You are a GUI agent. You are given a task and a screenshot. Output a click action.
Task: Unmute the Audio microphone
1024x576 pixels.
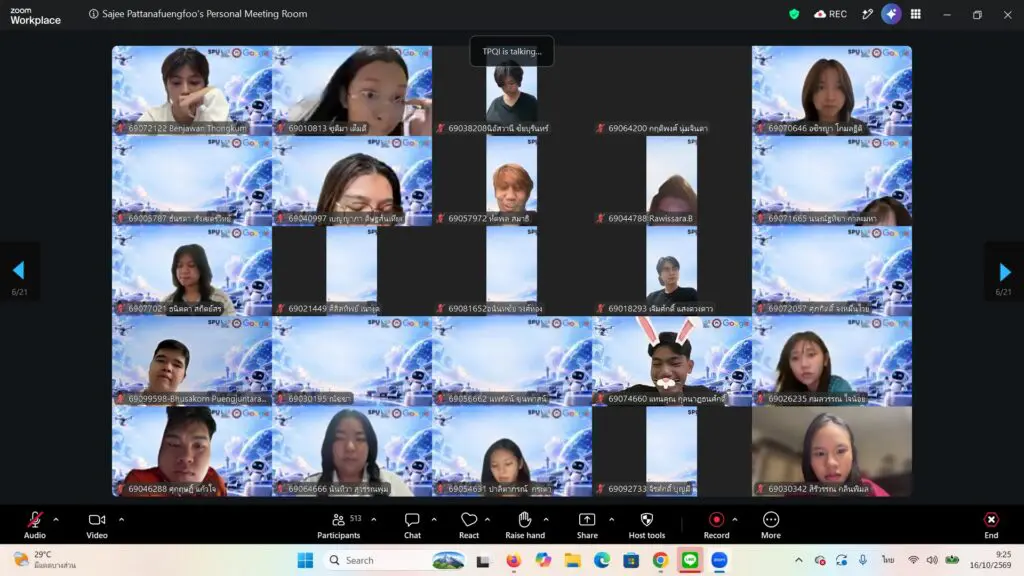[x=35, y=525]
